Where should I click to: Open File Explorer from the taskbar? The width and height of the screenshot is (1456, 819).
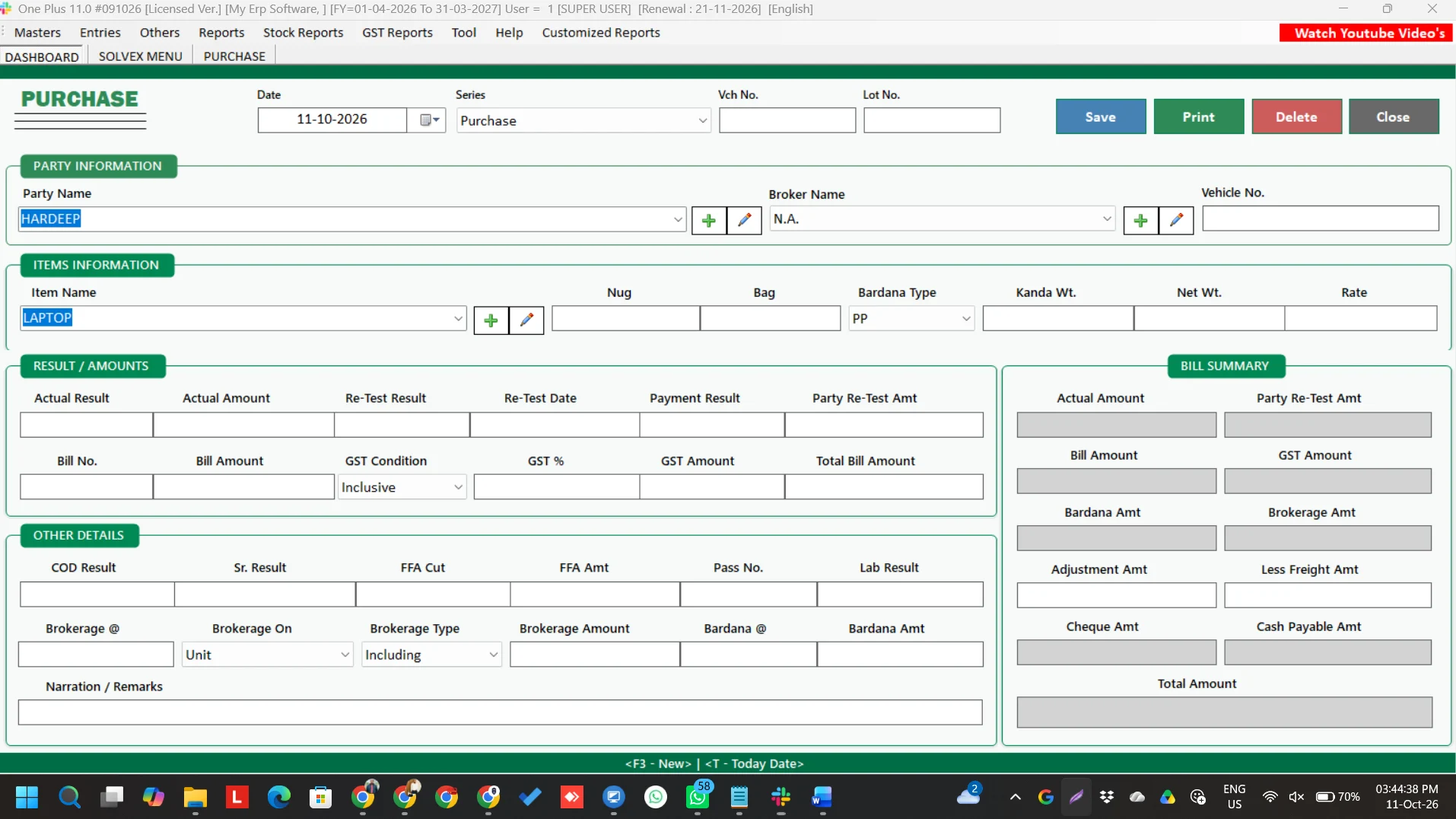click(x=195, y=797)
